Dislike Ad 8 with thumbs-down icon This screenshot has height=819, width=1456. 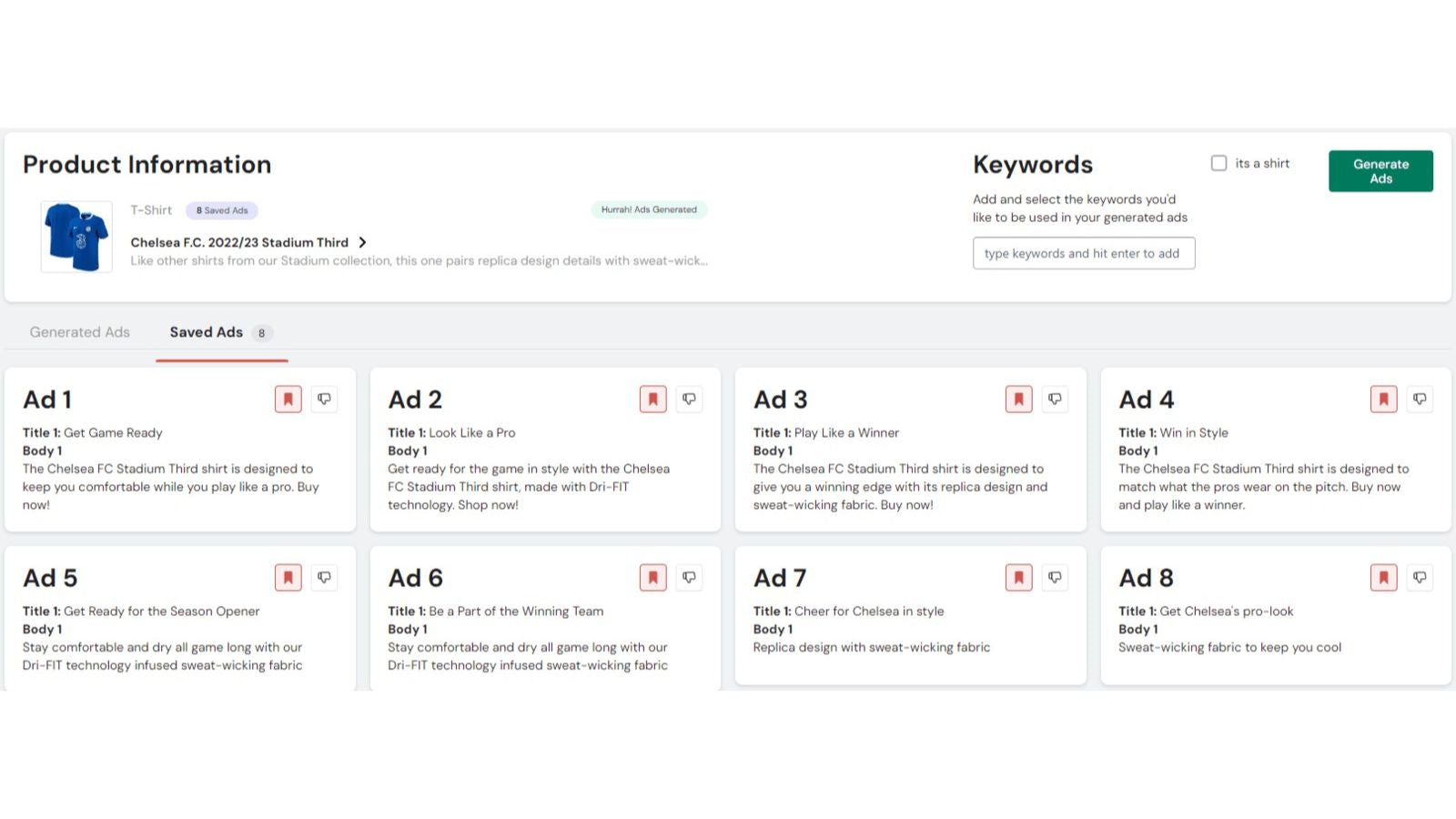(1420, 578)
